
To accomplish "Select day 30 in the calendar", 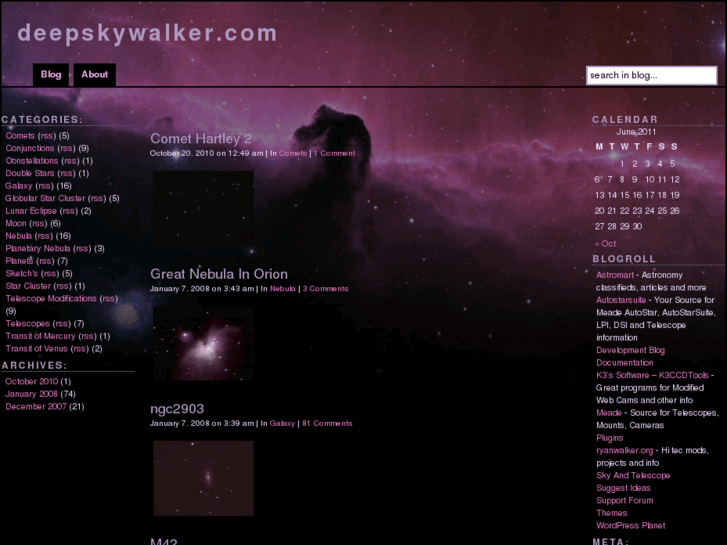I will pos(638,226).
